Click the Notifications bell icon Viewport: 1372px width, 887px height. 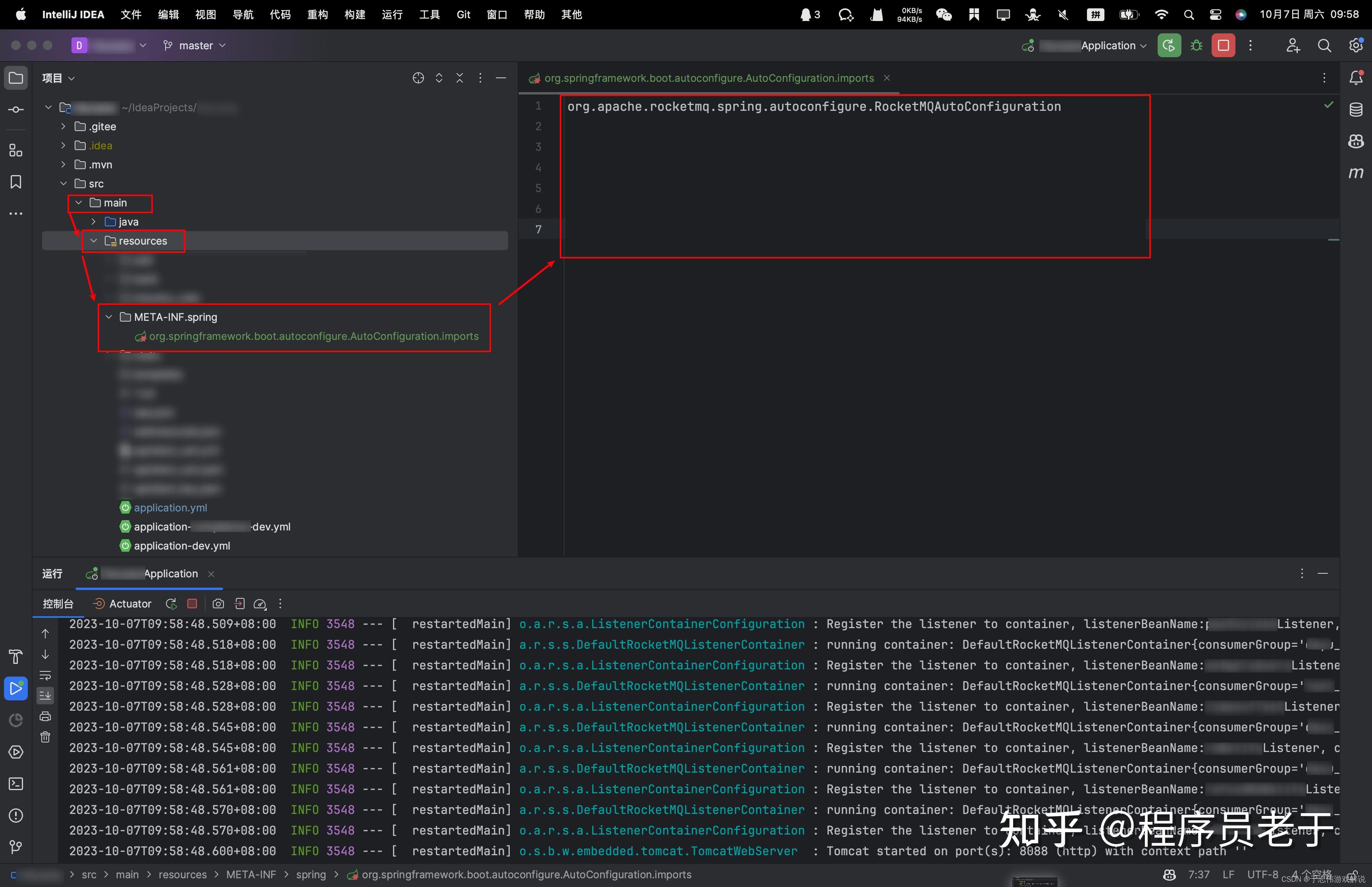[x=1356, y=78]
